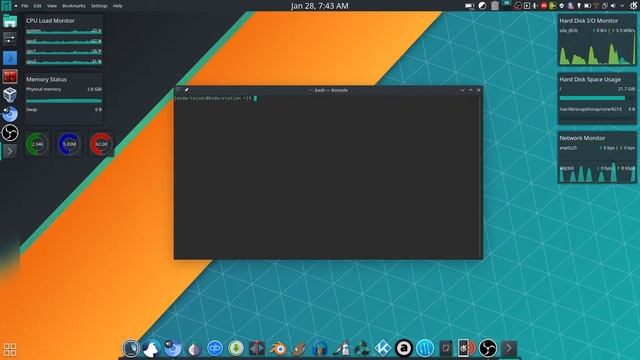Launch the file manager from left panel

pyautogui.click(x=10, y=21)
